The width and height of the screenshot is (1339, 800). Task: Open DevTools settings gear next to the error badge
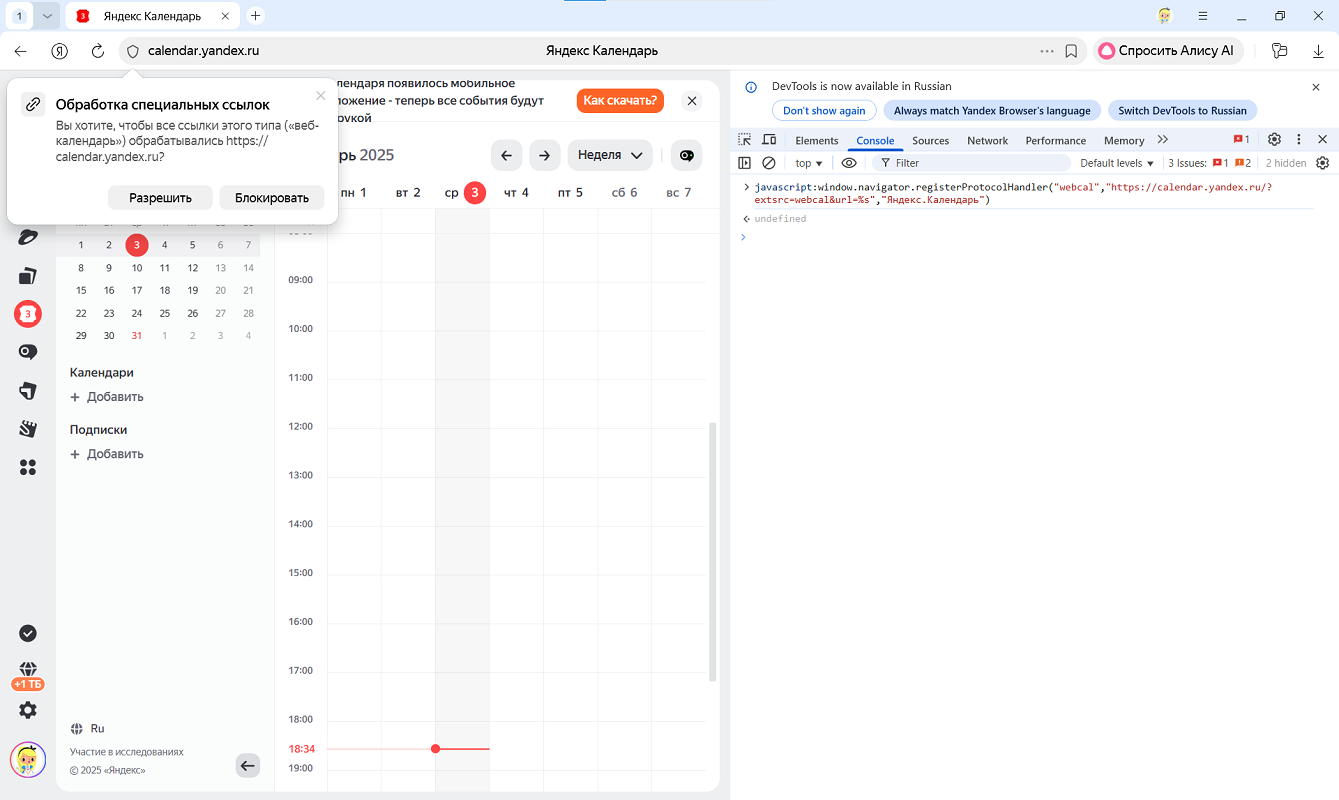point(1274,140)
